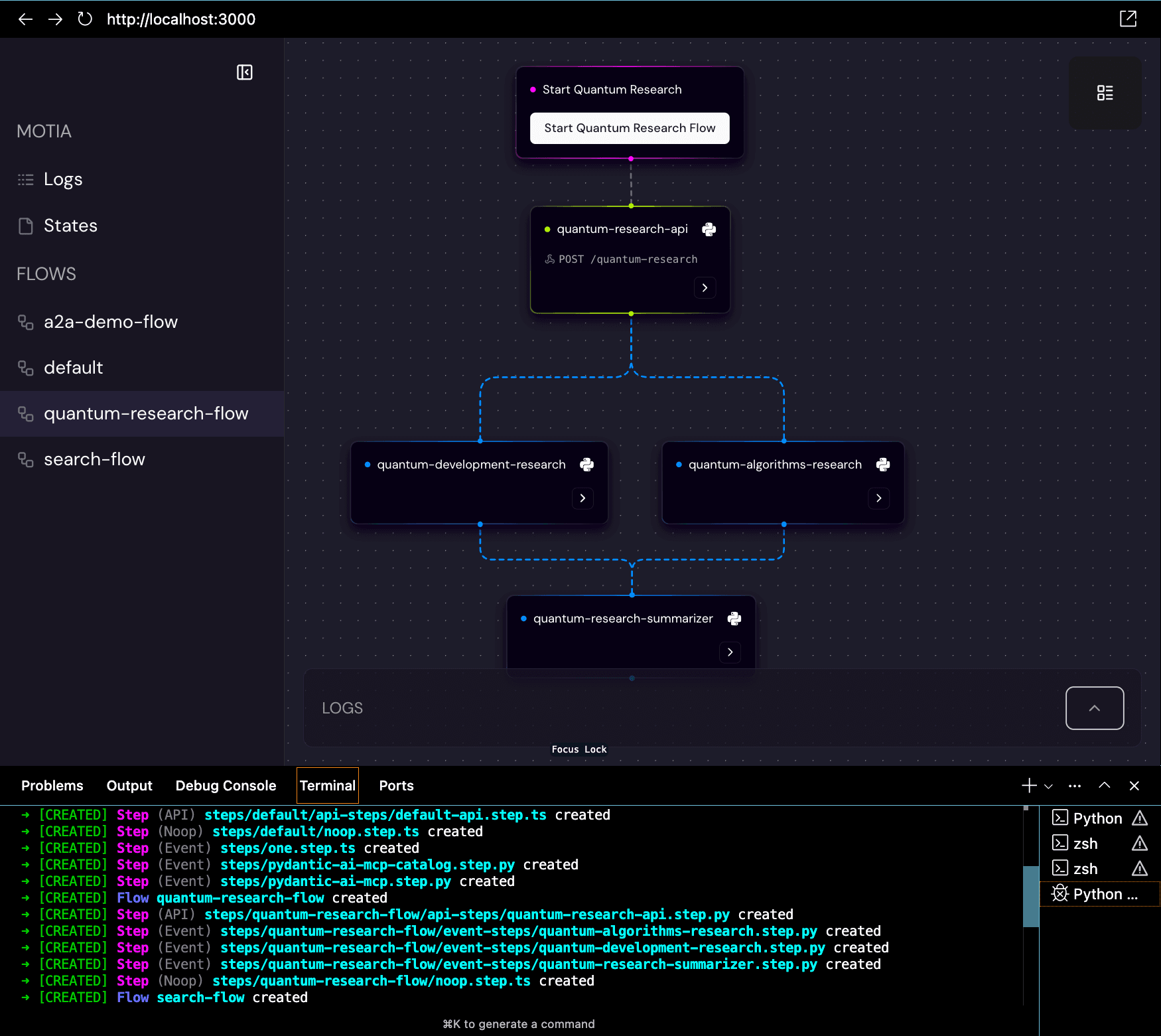The width and height of the screenshot is (1161, 1036).
Task: Click the Logs list icon in sidebar
Action: pyautogui.click(x=26, y=179)
